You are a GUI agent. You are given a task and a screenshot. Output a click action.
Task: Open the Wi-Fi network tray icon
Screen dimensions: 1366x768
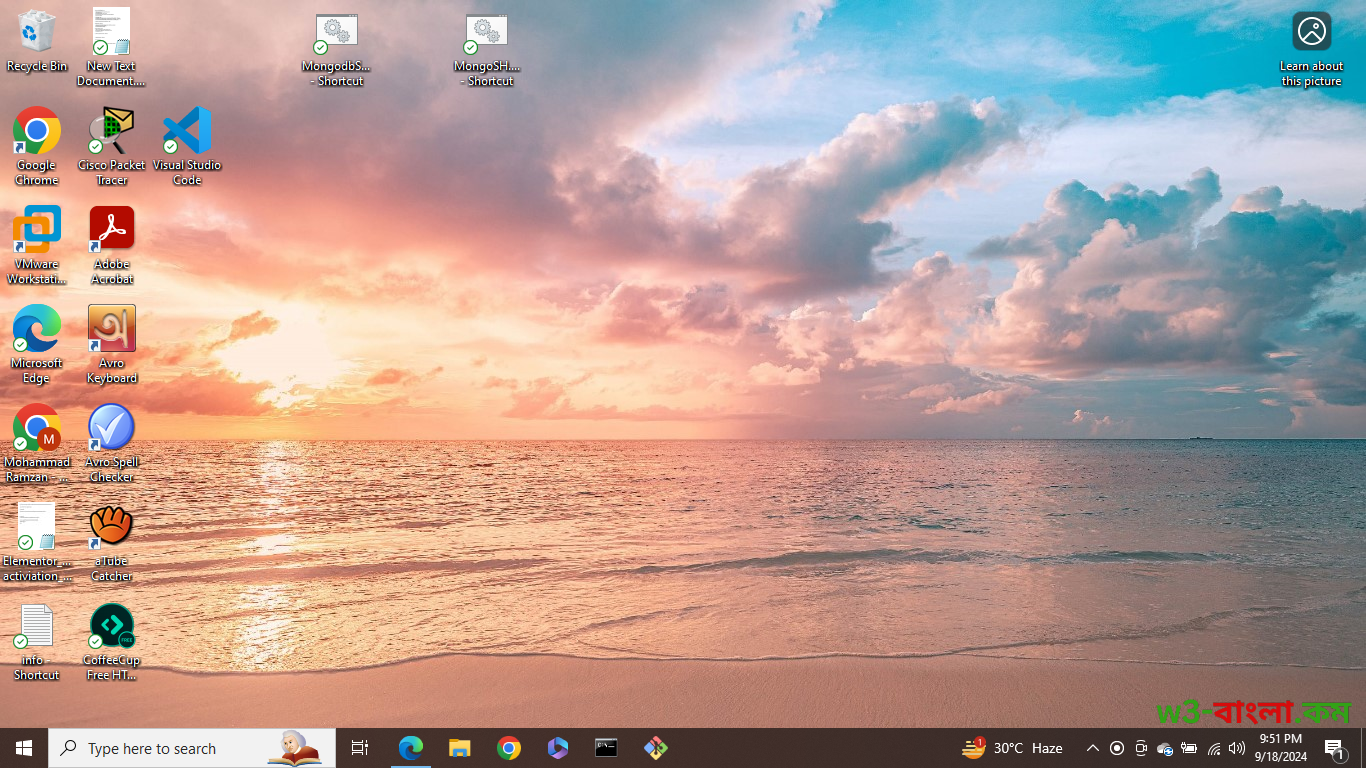(1213, 748)
